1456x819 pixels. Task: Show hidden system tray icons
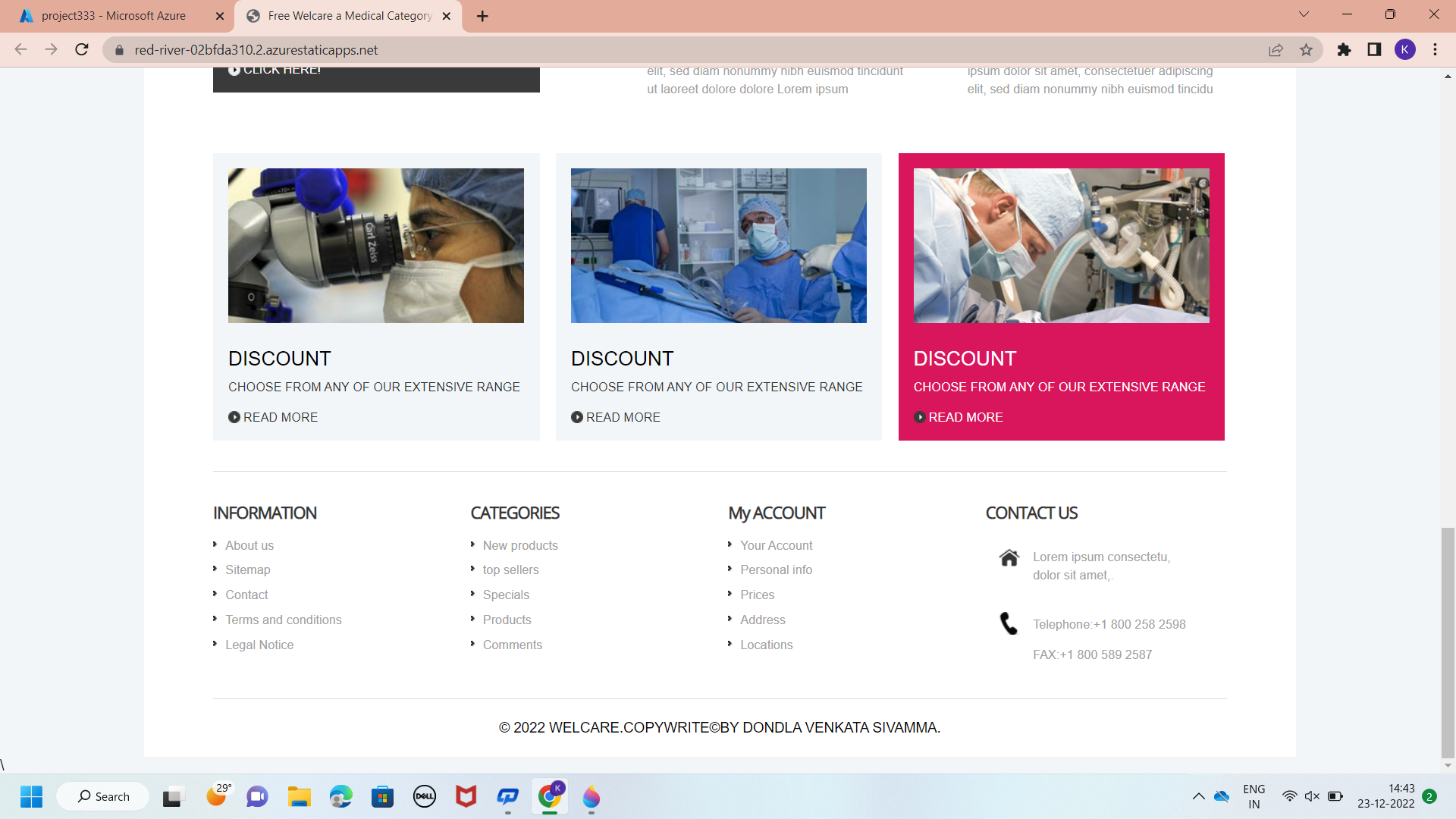coord(1198,796)
